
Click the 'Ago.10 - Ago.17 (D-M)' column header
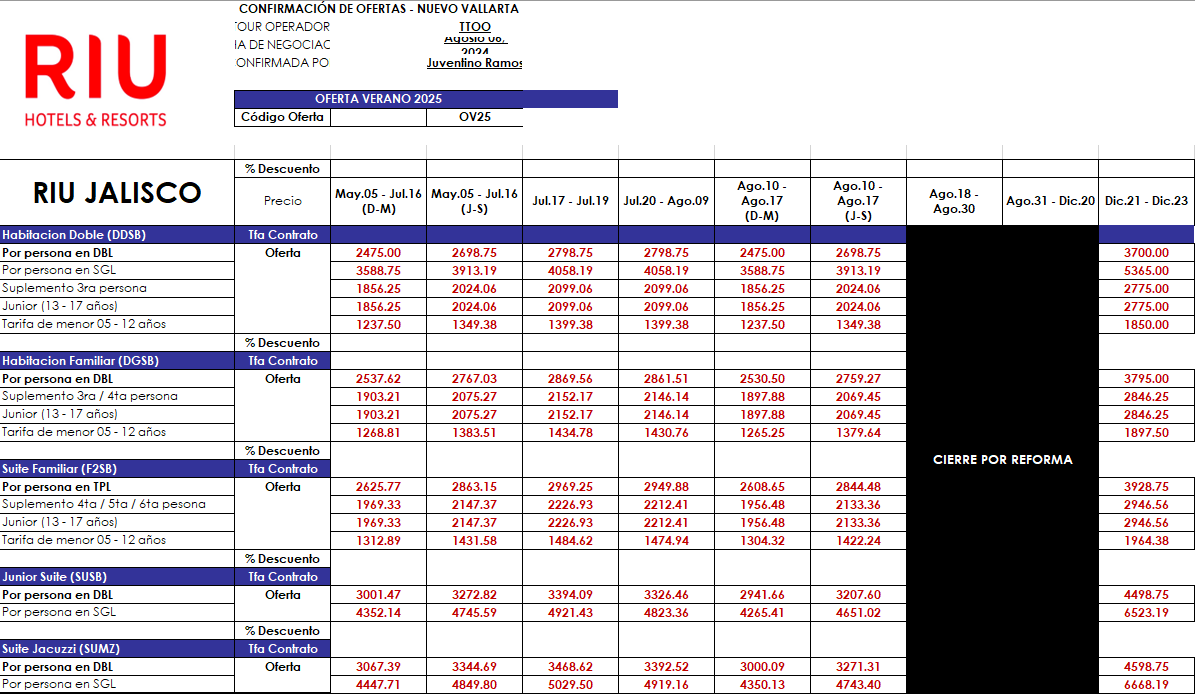click(762, 201)
